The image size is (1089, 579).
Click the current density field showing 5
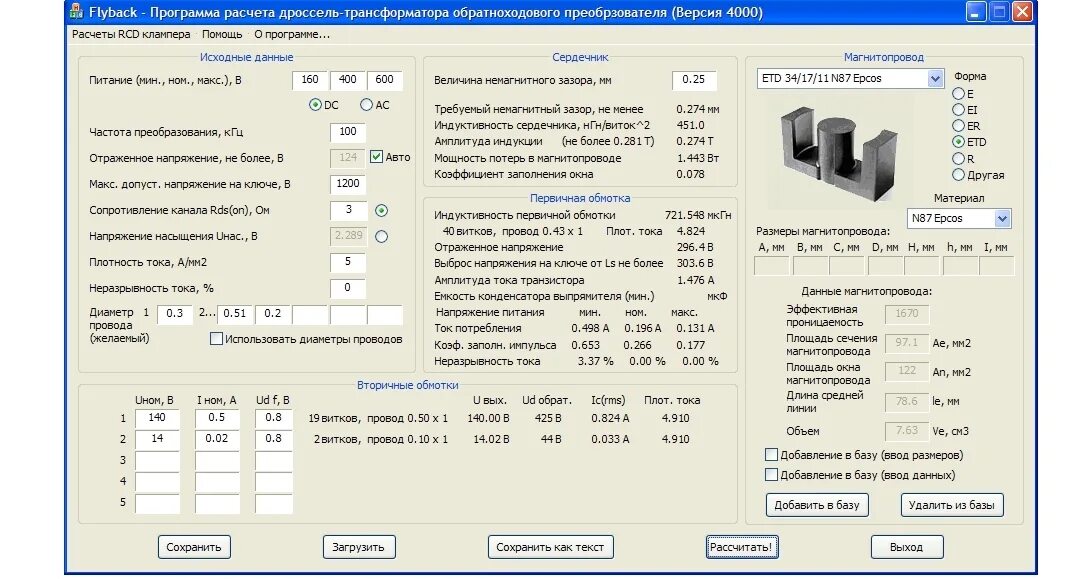[347, 262]
